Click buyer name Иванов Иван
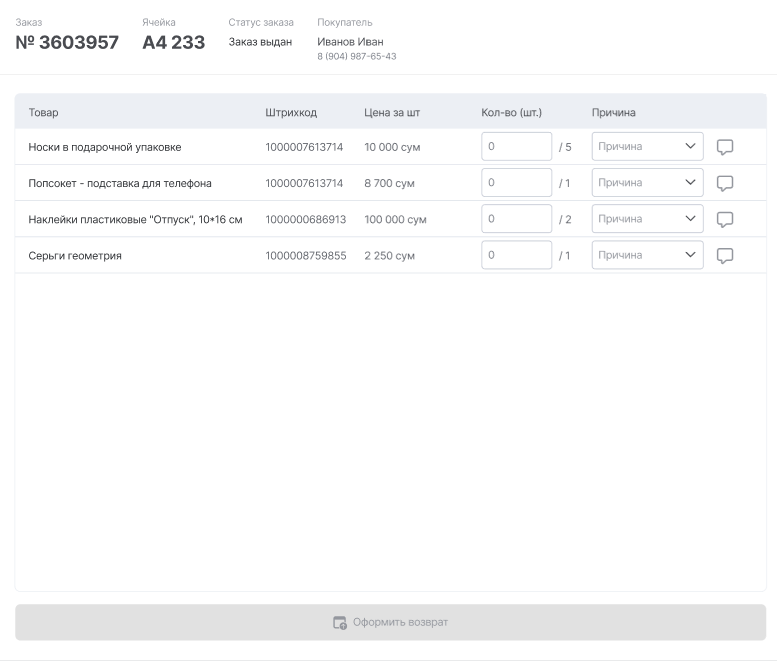 (x=350, y=42)
